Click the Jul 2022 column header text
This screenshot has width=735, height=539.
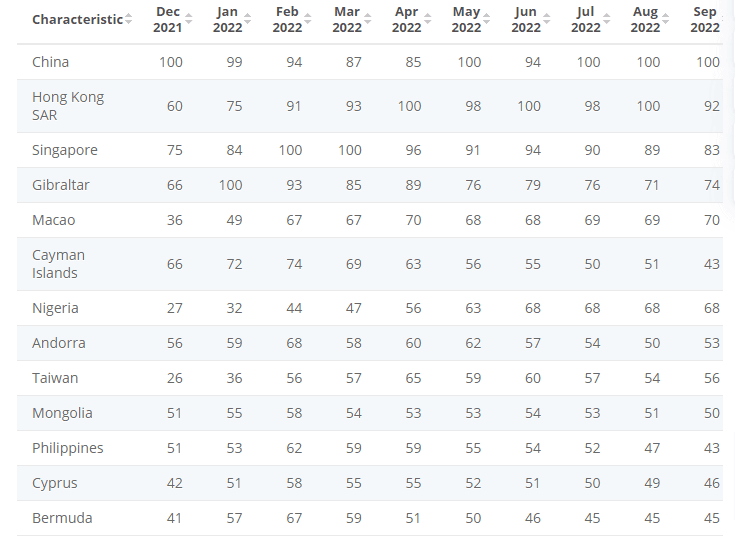[x=586, y=20]
